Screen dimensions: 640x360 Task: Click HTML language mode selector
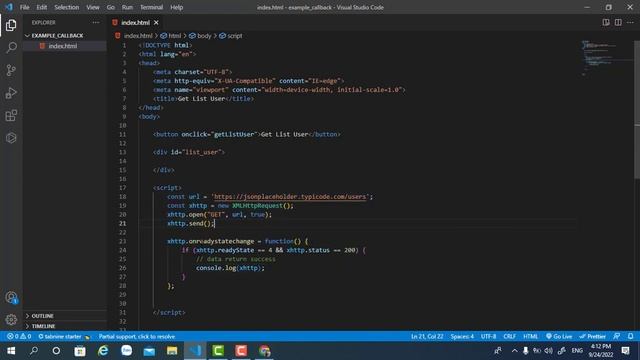(x=530, y=336)
